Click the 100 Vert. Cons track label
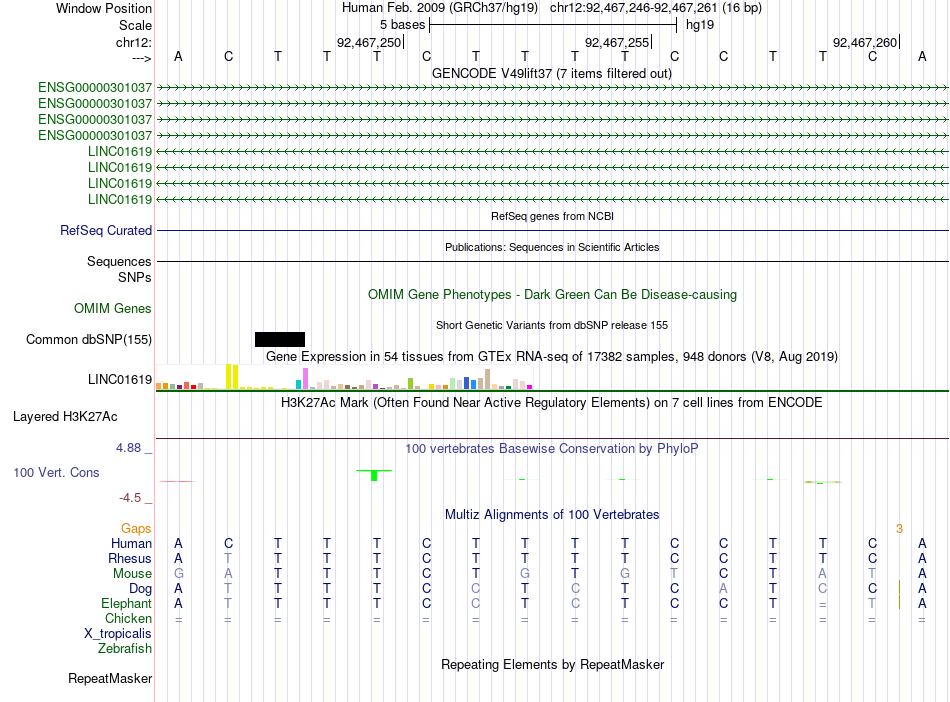The image size is (950, 702). tap(56, 472)
